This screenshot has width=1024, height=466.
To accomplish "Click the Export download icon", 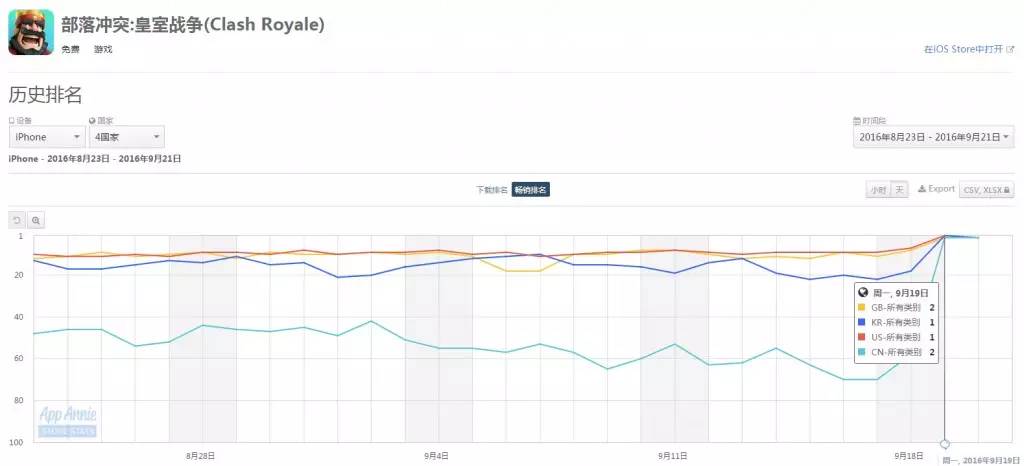I will [922, 189].
